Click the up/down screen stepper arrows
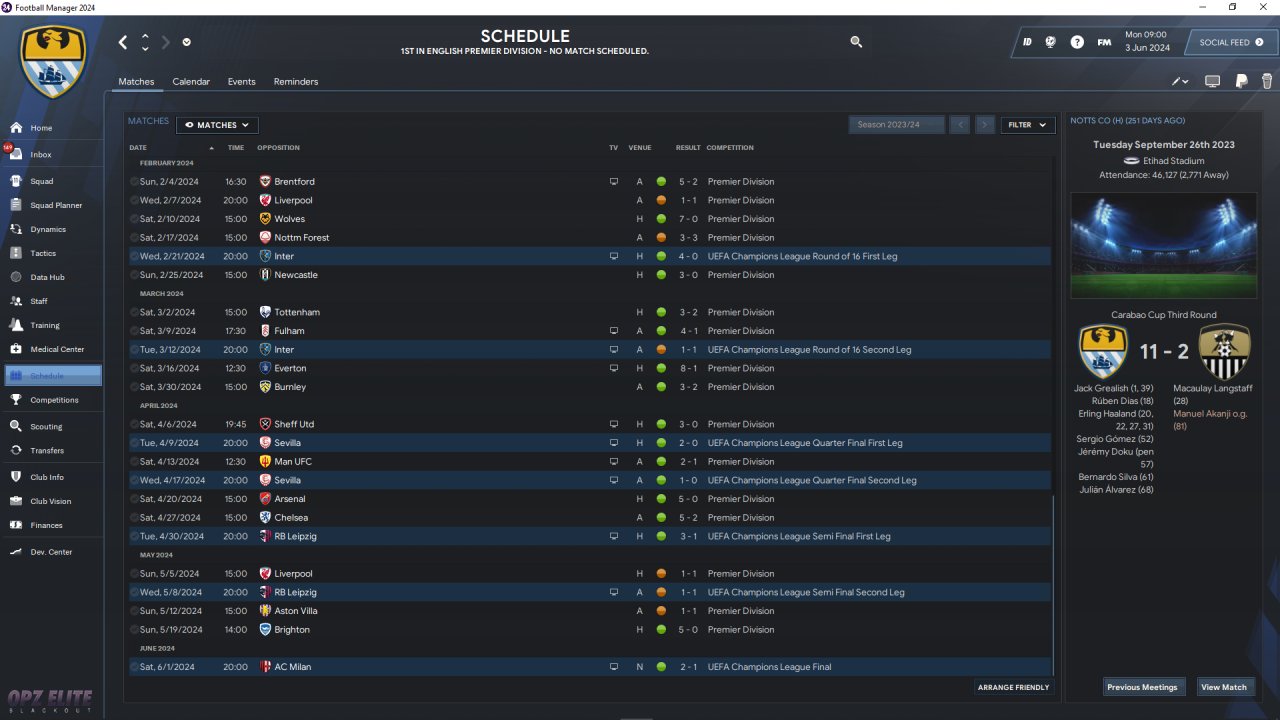The width and height of the screenshot is (1280, 720). coord(145,42)
